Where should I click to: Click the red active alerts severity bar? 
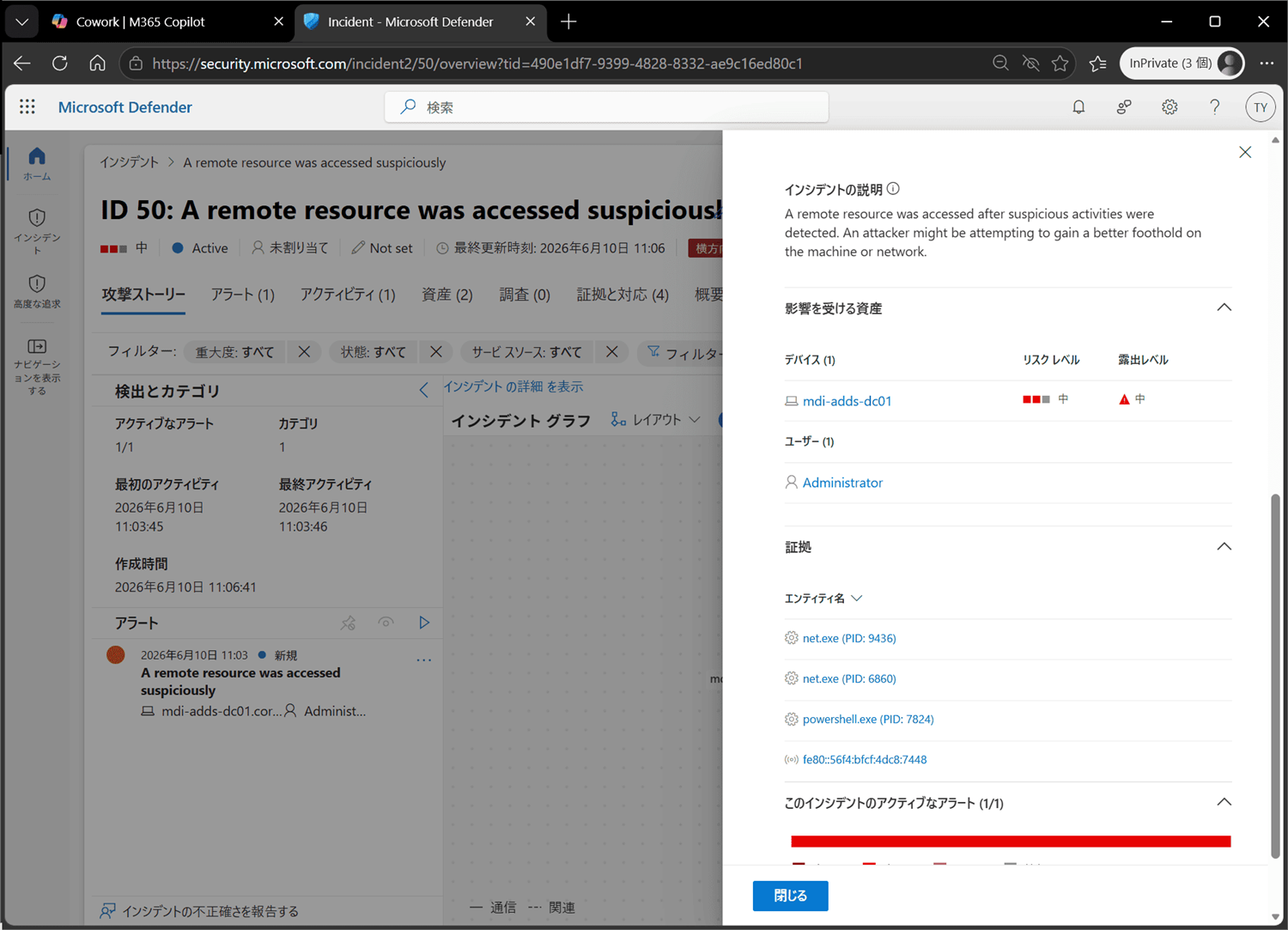(x=1011, y=842)
